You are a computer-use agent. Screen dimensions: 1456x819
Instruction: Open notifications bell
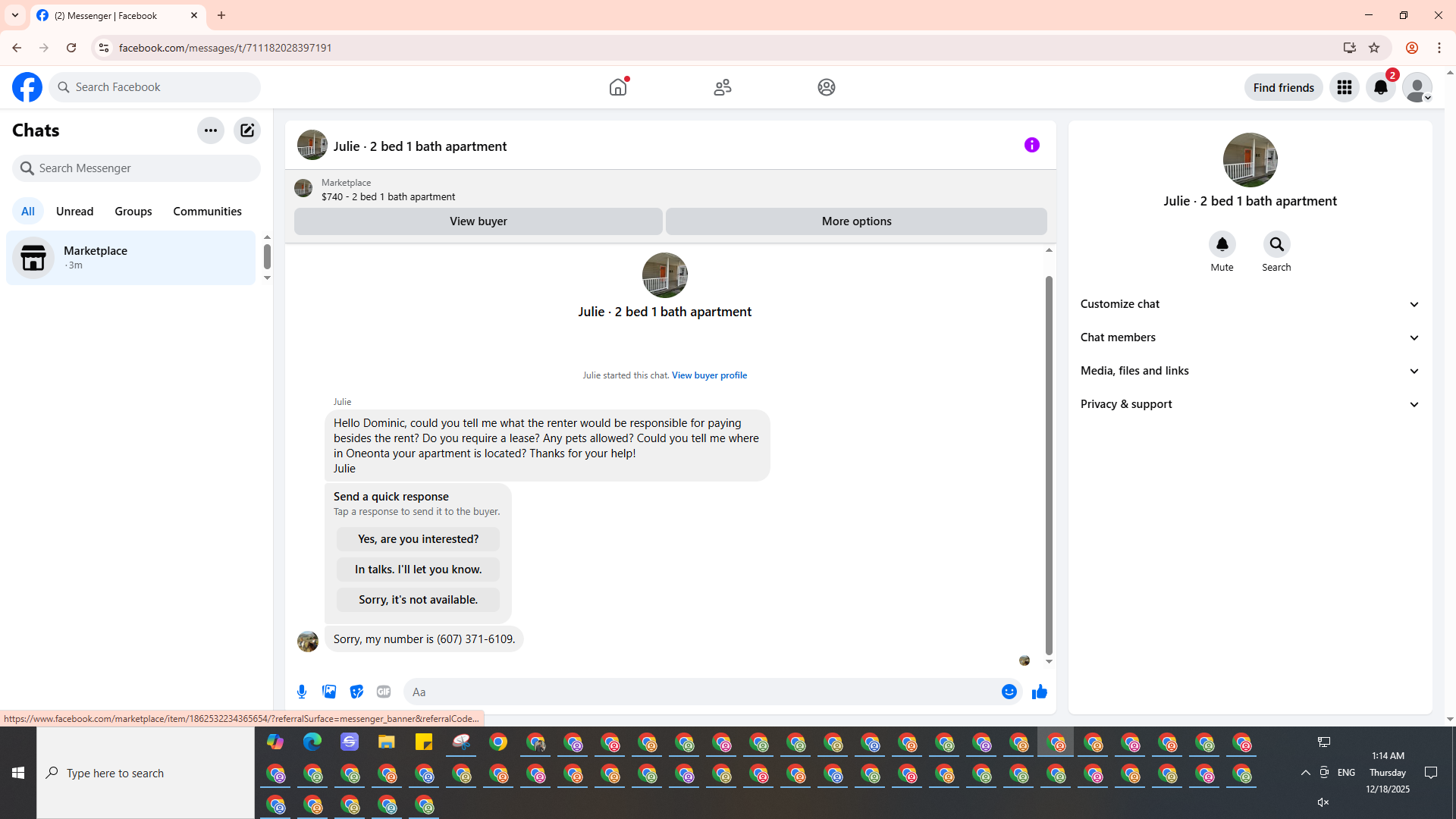(x=1381, y=87)
